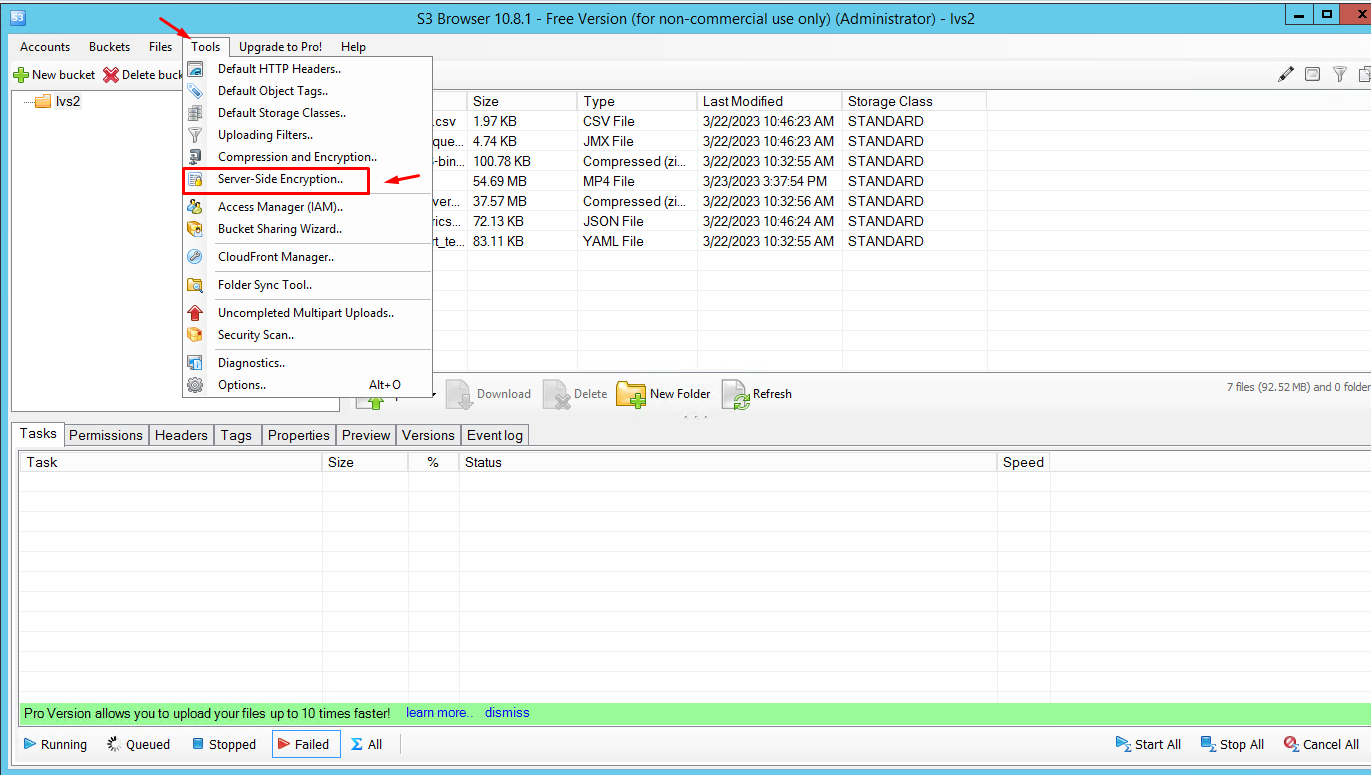Click the rectangle view icon in top toolbar
The height and width of the screenshot is (775, 1371).
click(x=1313, y=74)
